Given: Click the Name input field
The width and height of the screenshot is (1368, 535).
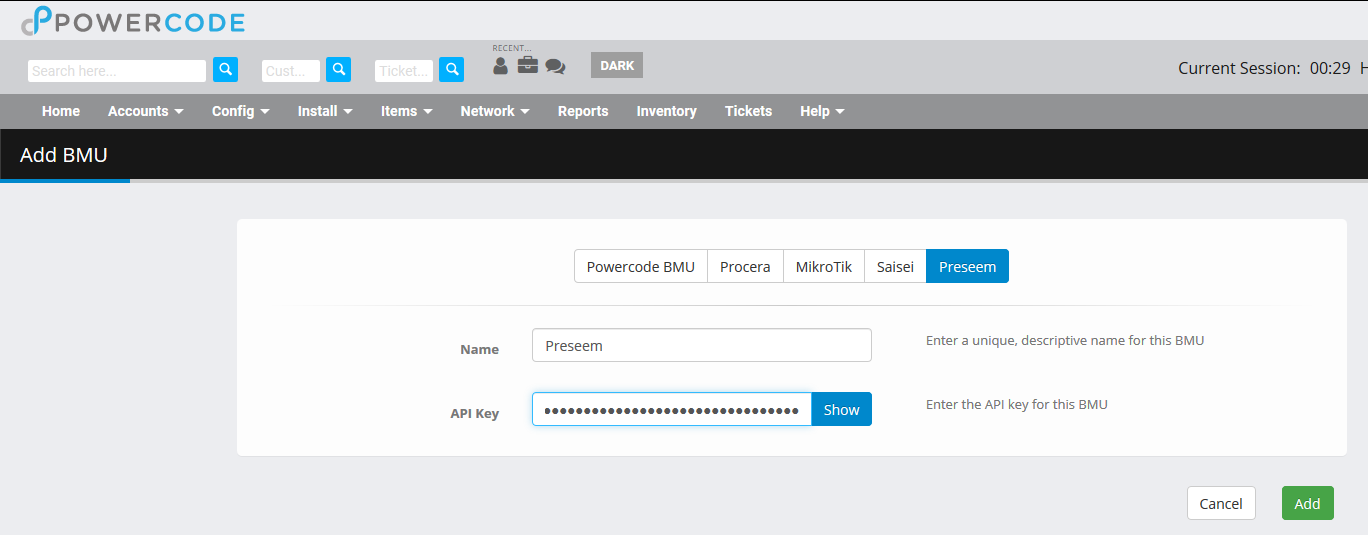Looking at the screenshot, I should point(702,345).
